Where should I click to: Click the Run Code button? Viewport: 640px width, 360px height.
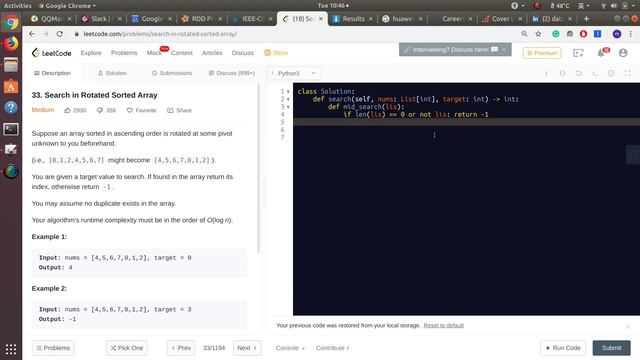click(x=563, y=348)
